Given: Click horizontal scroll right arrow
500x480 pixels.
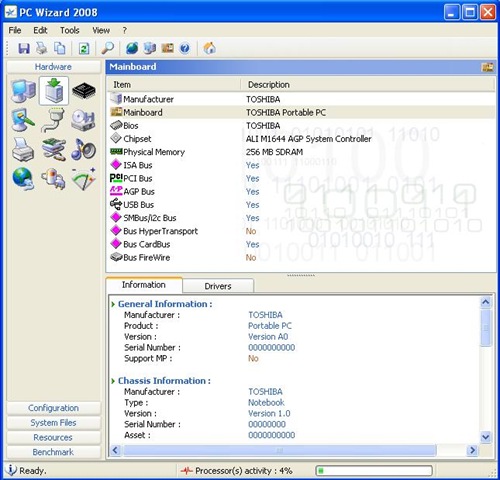Looking at the screenshot, I should pyautogui.click(x=472, y=450).
